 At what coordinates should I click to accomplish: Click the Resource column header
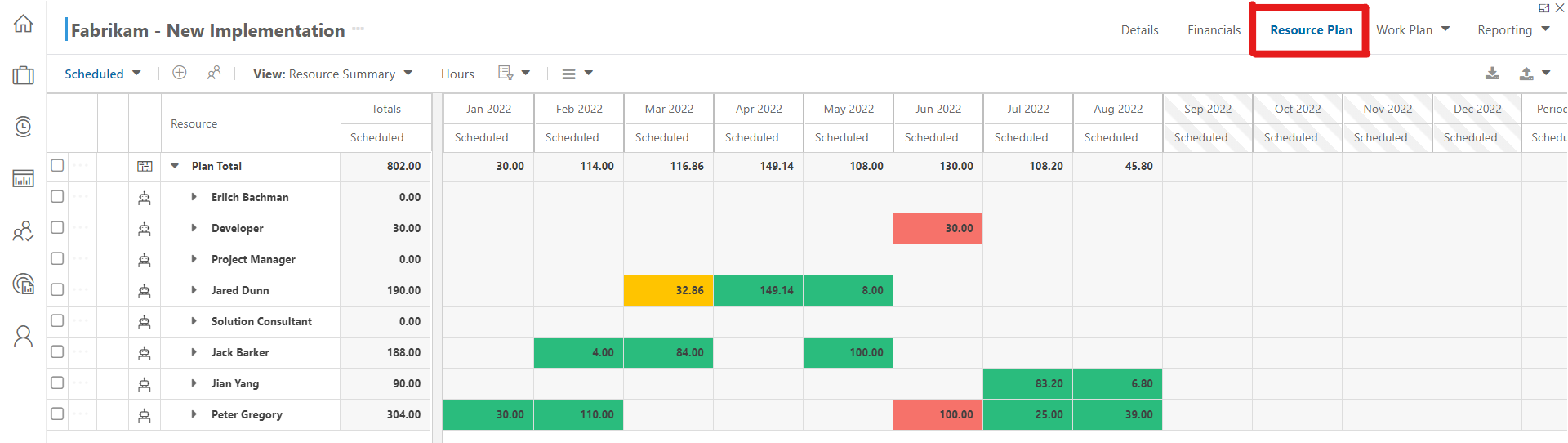251,123
